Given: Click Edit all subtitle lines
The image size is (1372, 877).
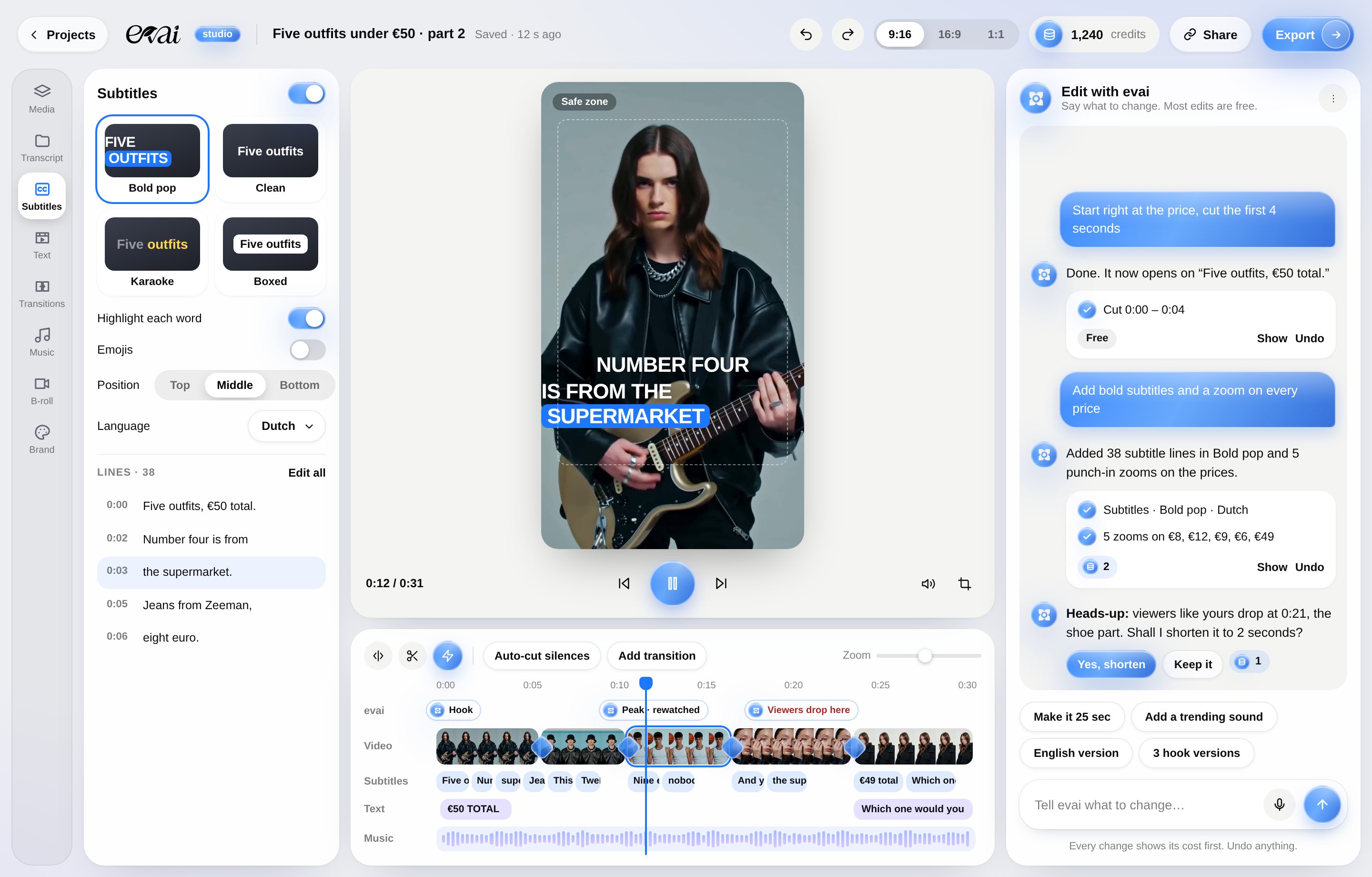Looking at the screenshot, I should [306, 473].
